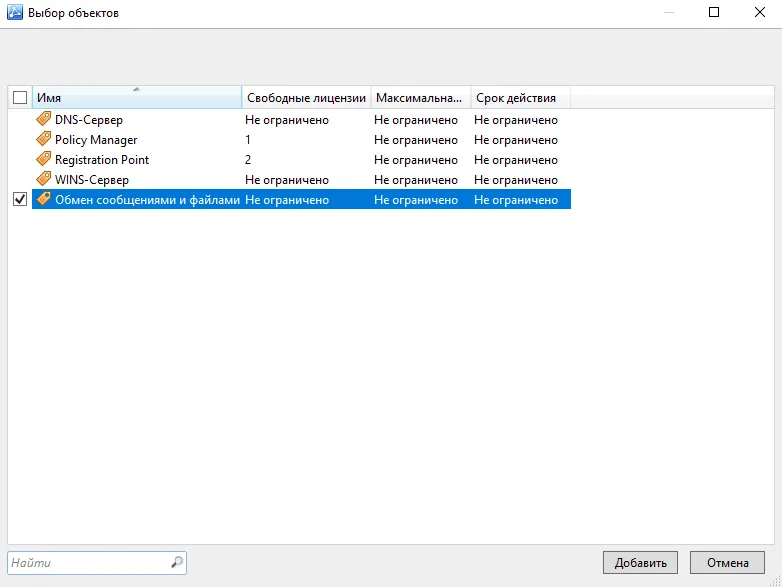
Task: Focus the Найти search field
Action: (x=90, y=563)
